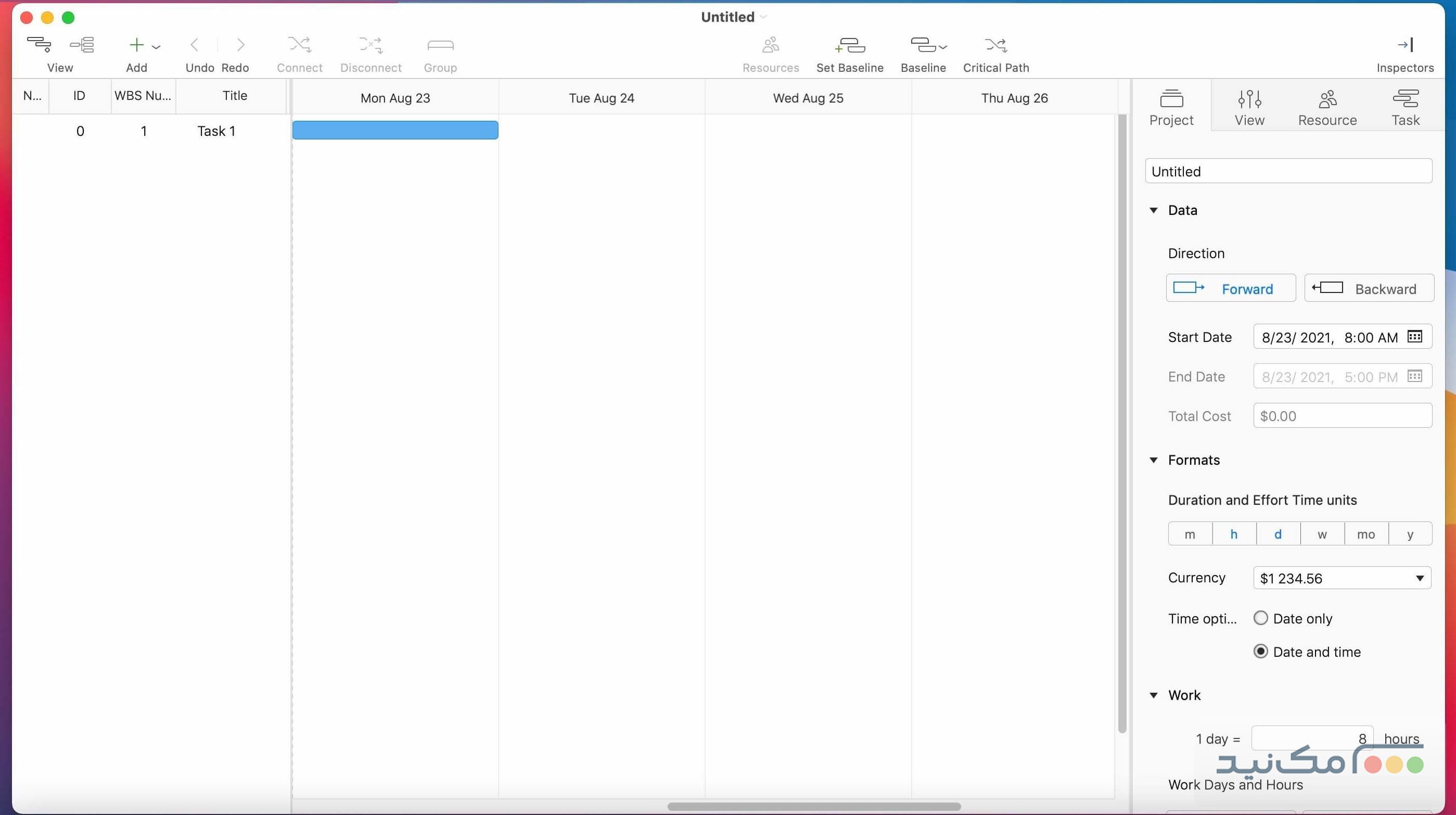Select the Date only radio button
1456x815 pixels.
click(x=1260, y=618)
